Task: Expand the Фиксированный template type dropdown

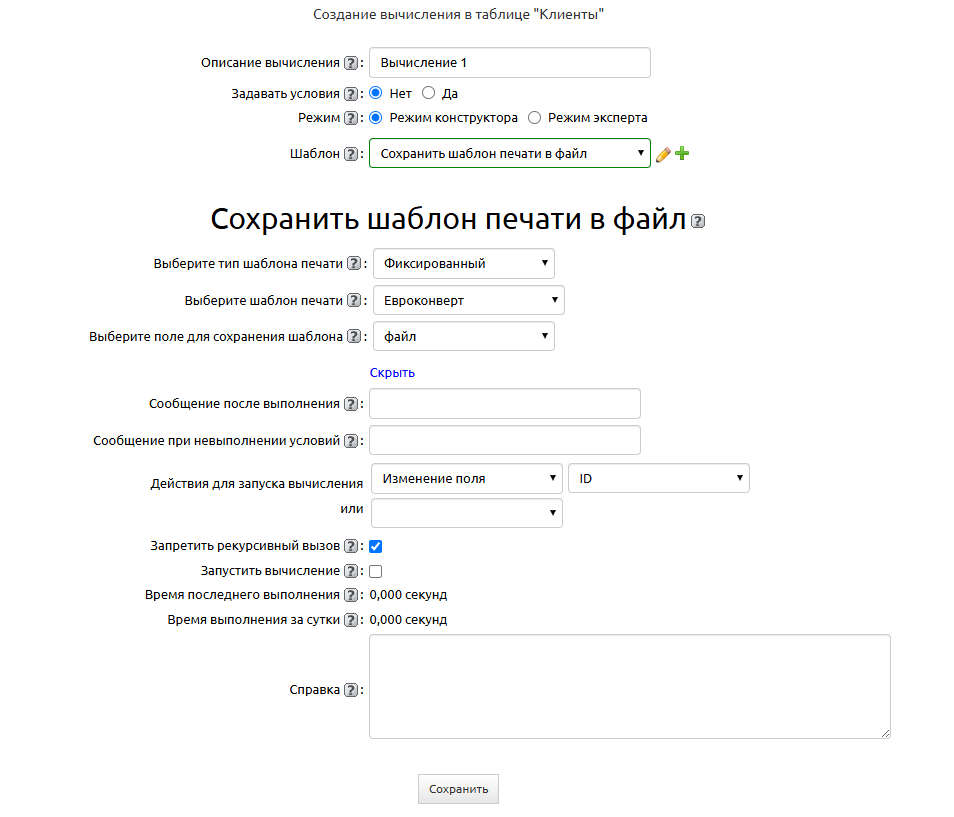Action: (x=464, y=264)
